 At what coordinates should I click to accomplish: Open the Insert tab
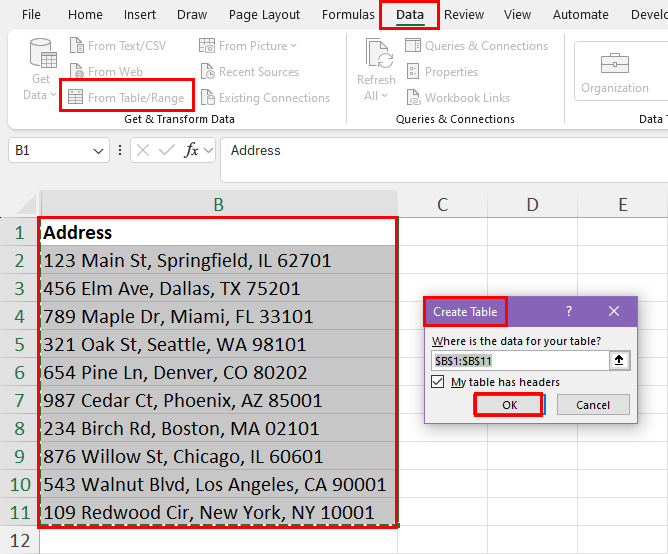click(x=140, y=14)
